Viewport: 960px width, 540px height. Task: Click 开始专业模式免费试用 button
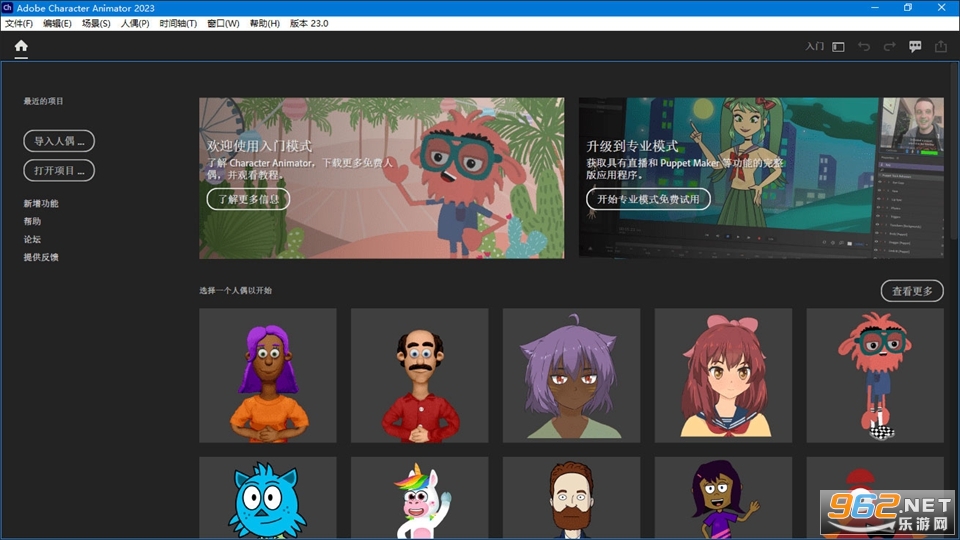pos(648,199)
